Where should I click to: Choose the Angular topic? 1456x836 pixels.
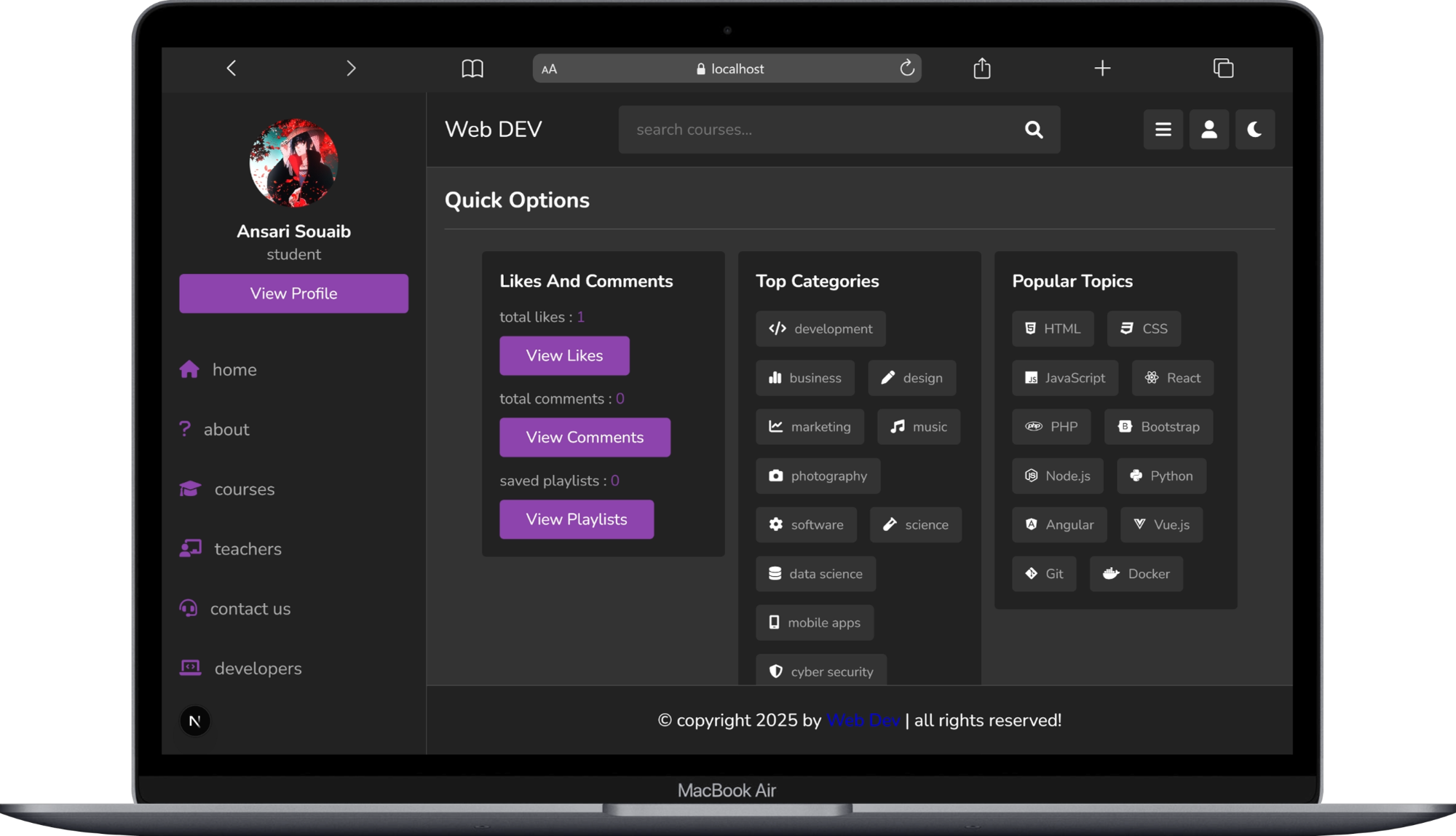pyautogui.click(x=1059, y=524)
